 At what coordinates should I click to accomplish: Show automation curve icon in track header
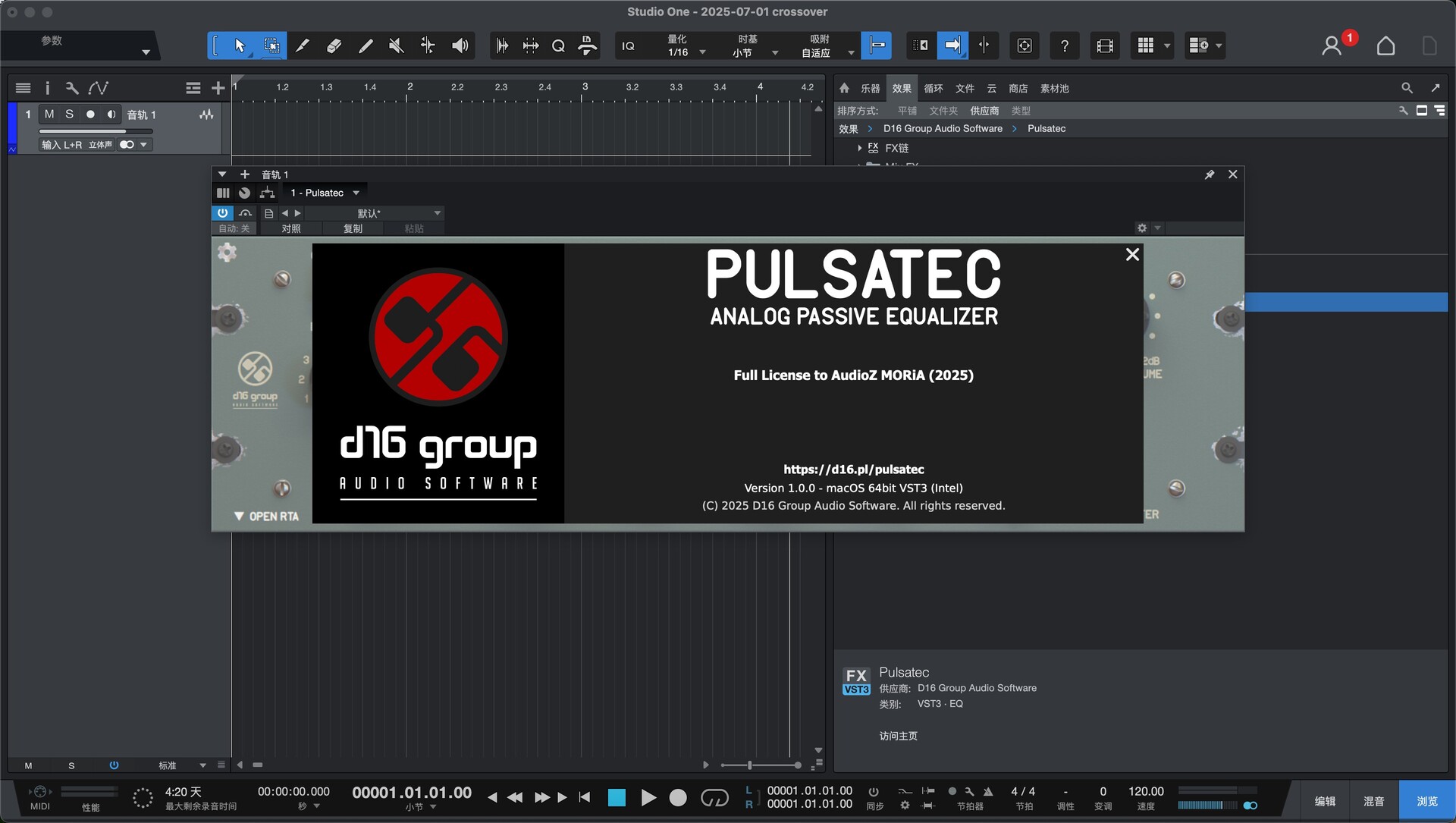tap(98, 88)
